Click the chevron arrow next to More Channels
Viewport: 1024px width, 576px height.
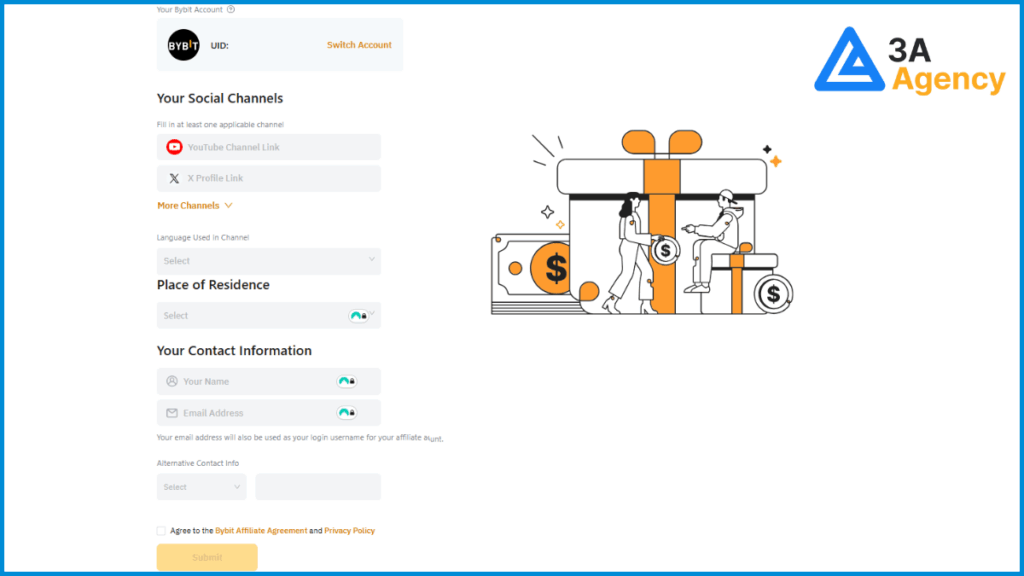click(229, 206)
